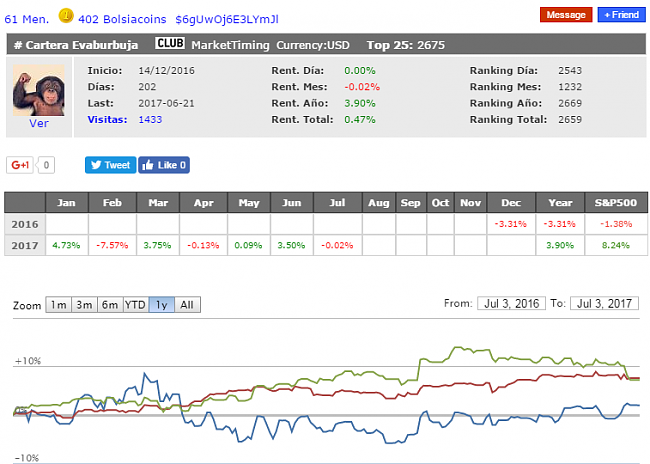Click the 2017 row label
The image size is (650, 464).
[x=25, y=245]
